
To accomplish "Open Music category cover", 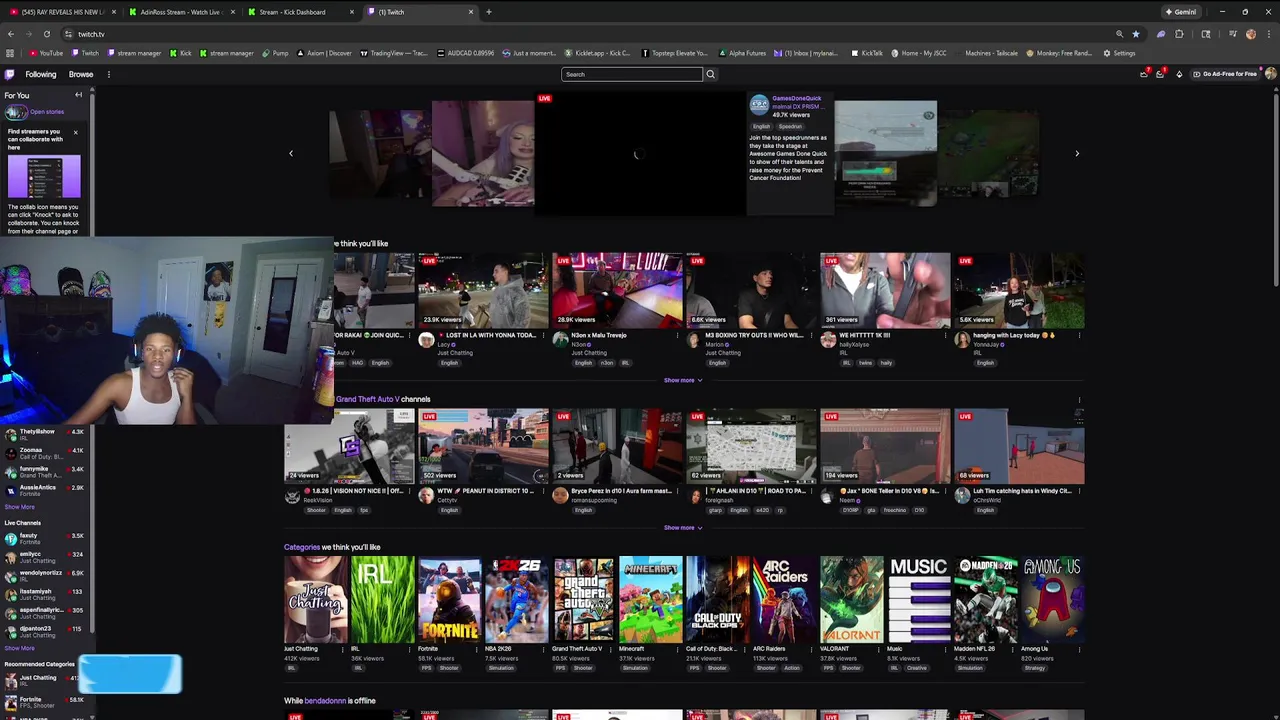I will coord(919,599).
